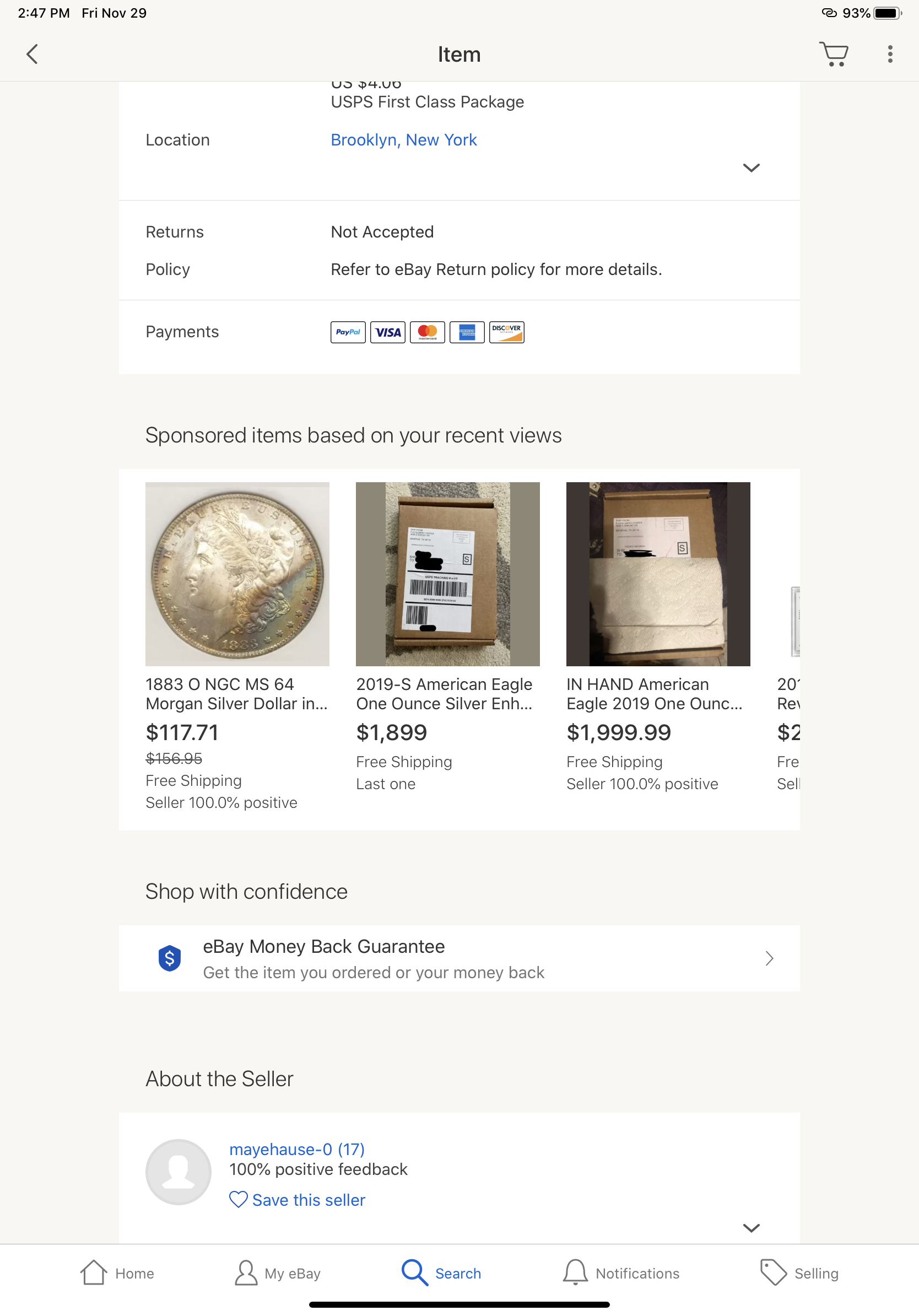
Task: Tap the back arrow icon
Action: [x=32, y=55]
